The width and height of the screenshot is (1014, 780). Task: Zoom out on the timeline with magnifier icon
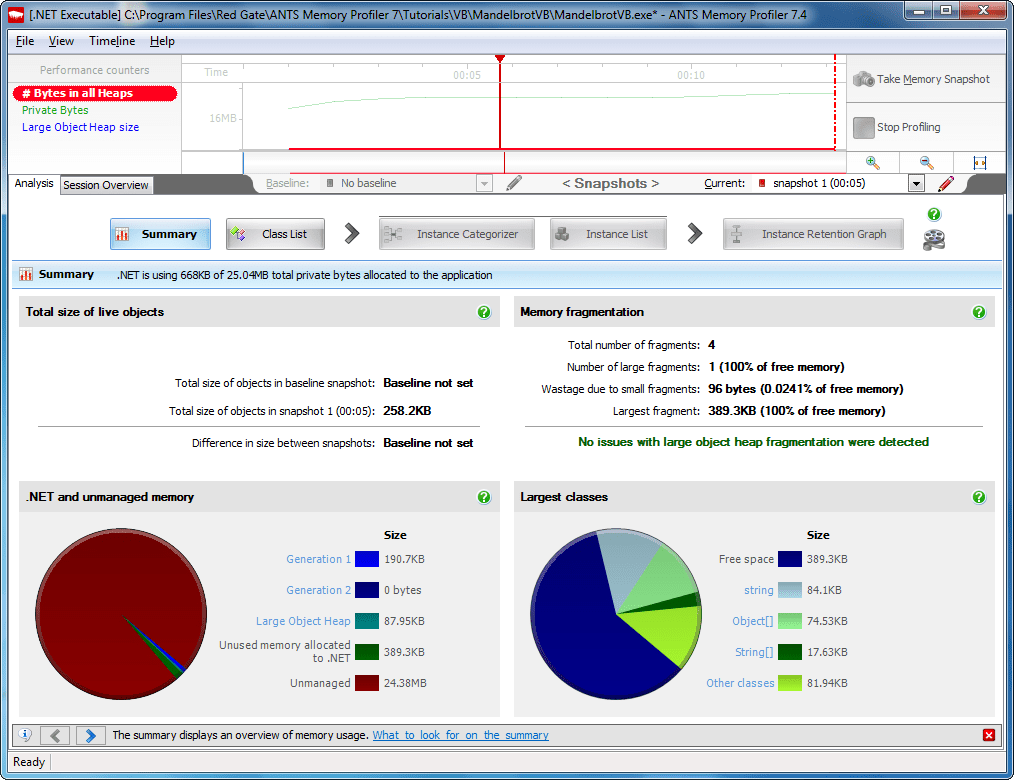pos(926,163)
